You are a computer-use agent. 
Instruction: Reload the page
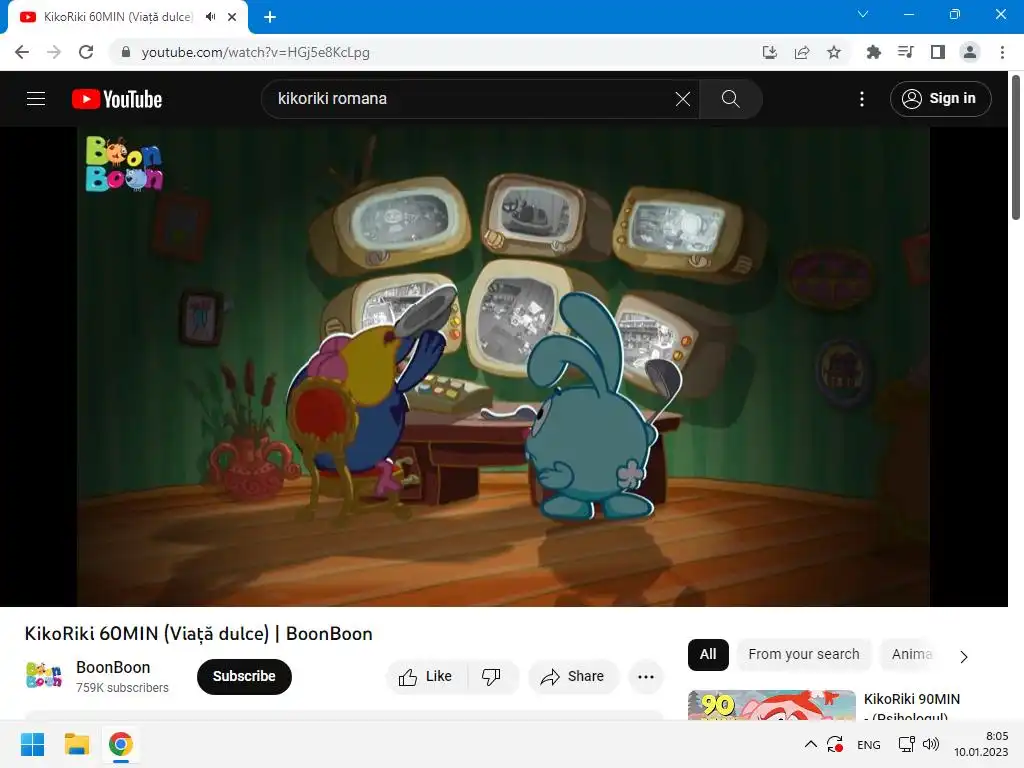pos(86,52)
